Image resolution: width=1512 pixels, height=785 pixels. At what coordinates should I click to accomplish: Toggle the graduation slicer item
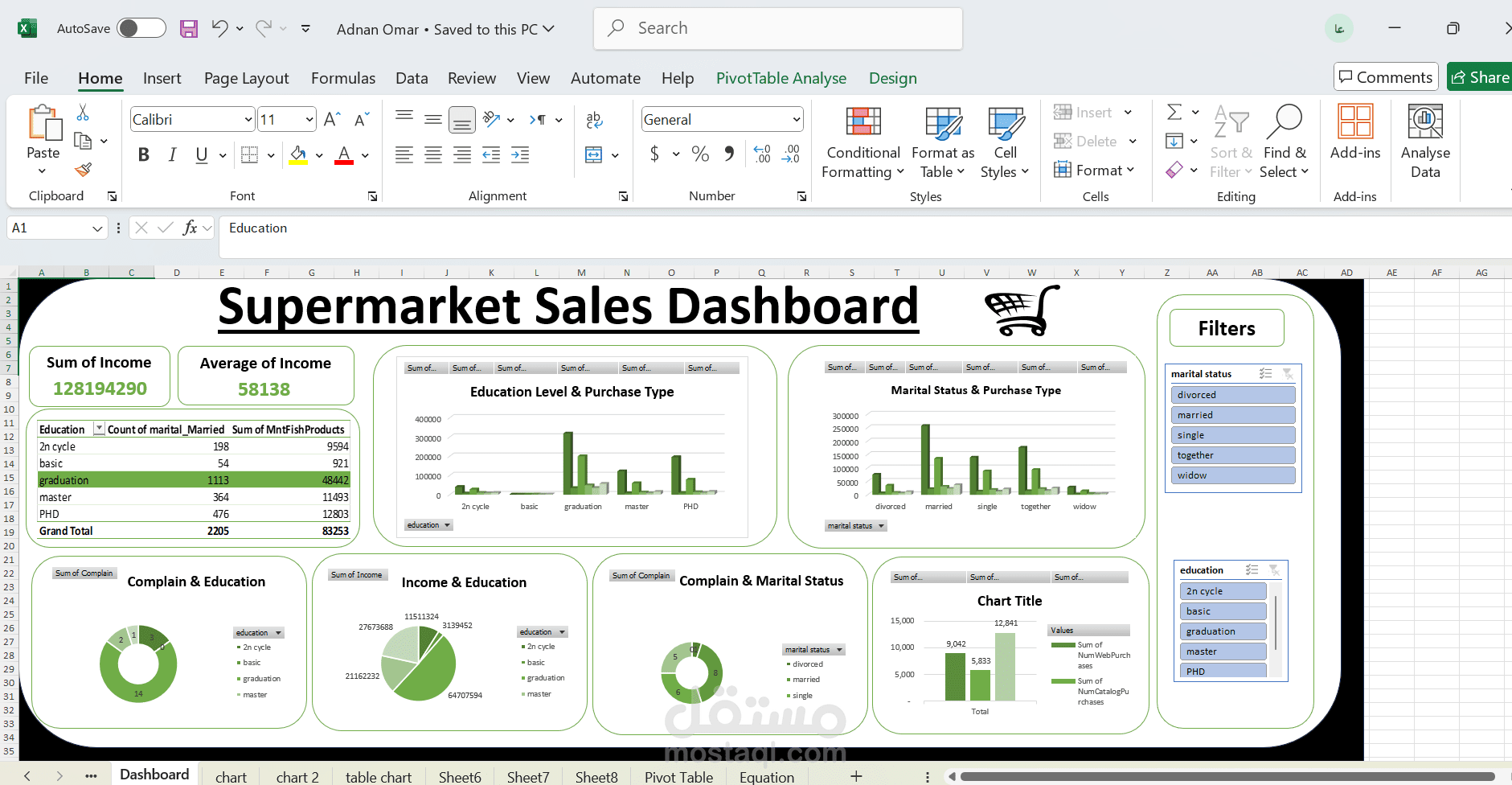(x=1223, y=631)
